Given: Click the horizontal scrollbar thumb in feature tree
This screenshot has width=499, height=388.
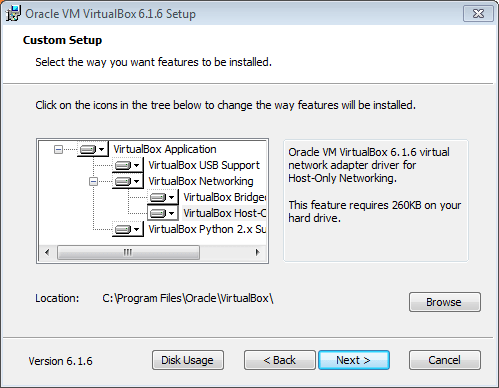Looking at the screenshot, I should tap(128, 252).
